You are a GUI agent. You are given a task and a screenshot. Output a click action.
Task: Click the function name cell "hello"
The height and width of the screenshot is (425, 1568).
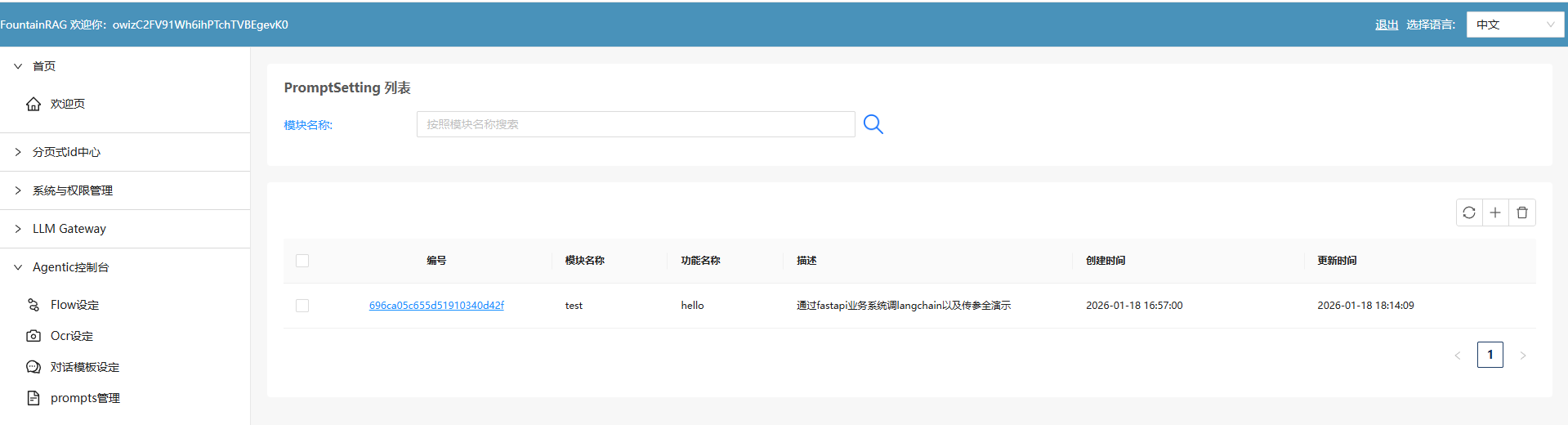click(692, 306)
